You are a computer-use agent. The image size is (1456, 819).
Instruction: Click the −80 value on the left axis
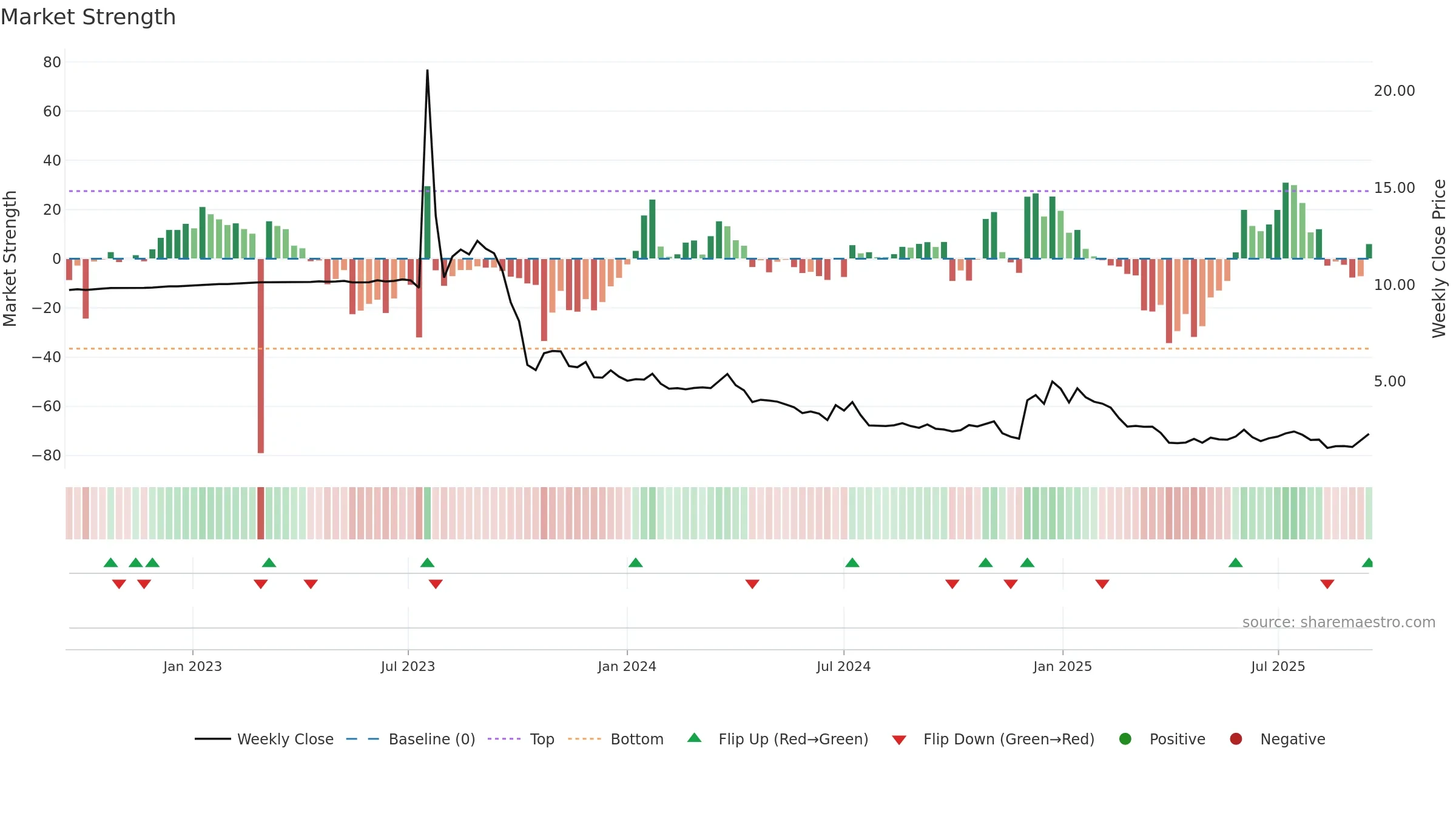coord(47,456)
